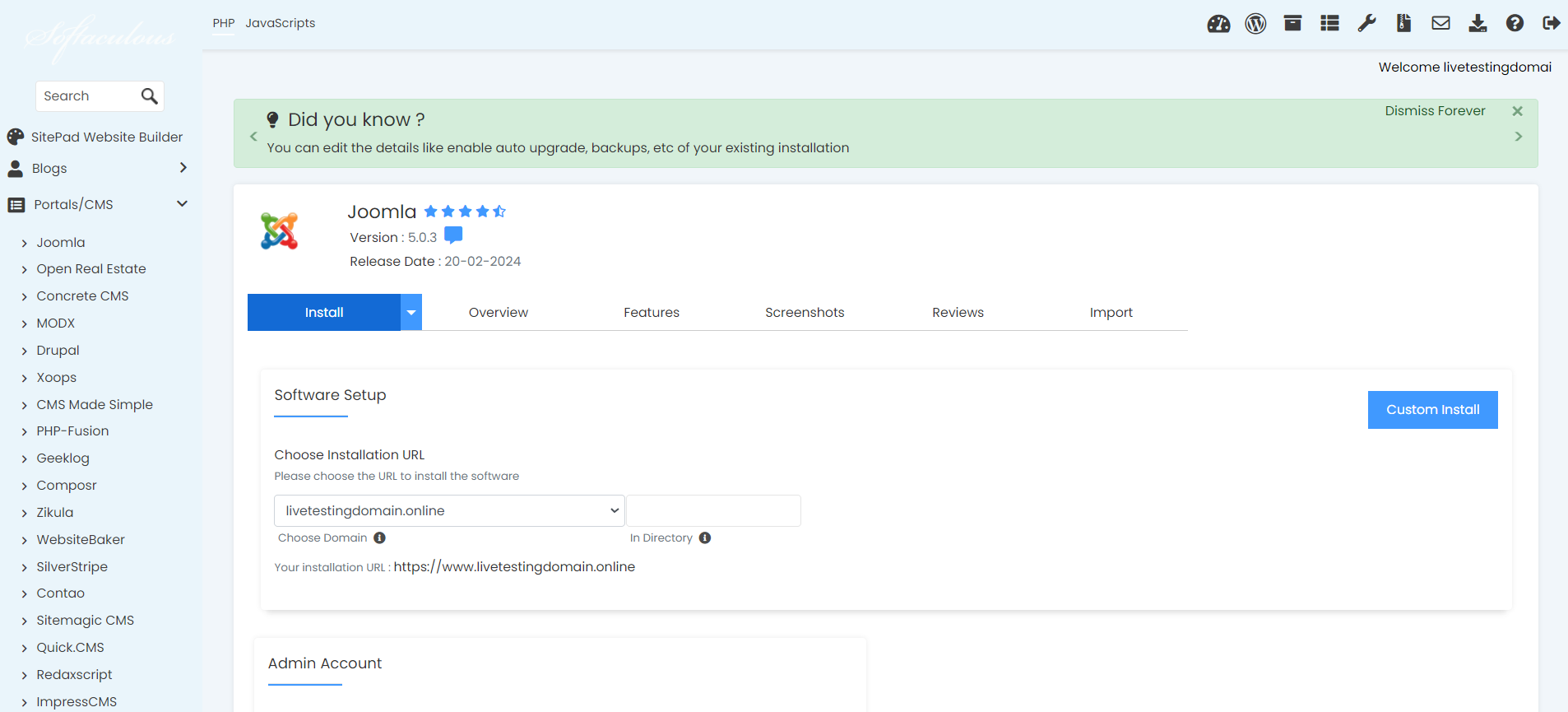Click the SitePad palette icon

[16, 137]
